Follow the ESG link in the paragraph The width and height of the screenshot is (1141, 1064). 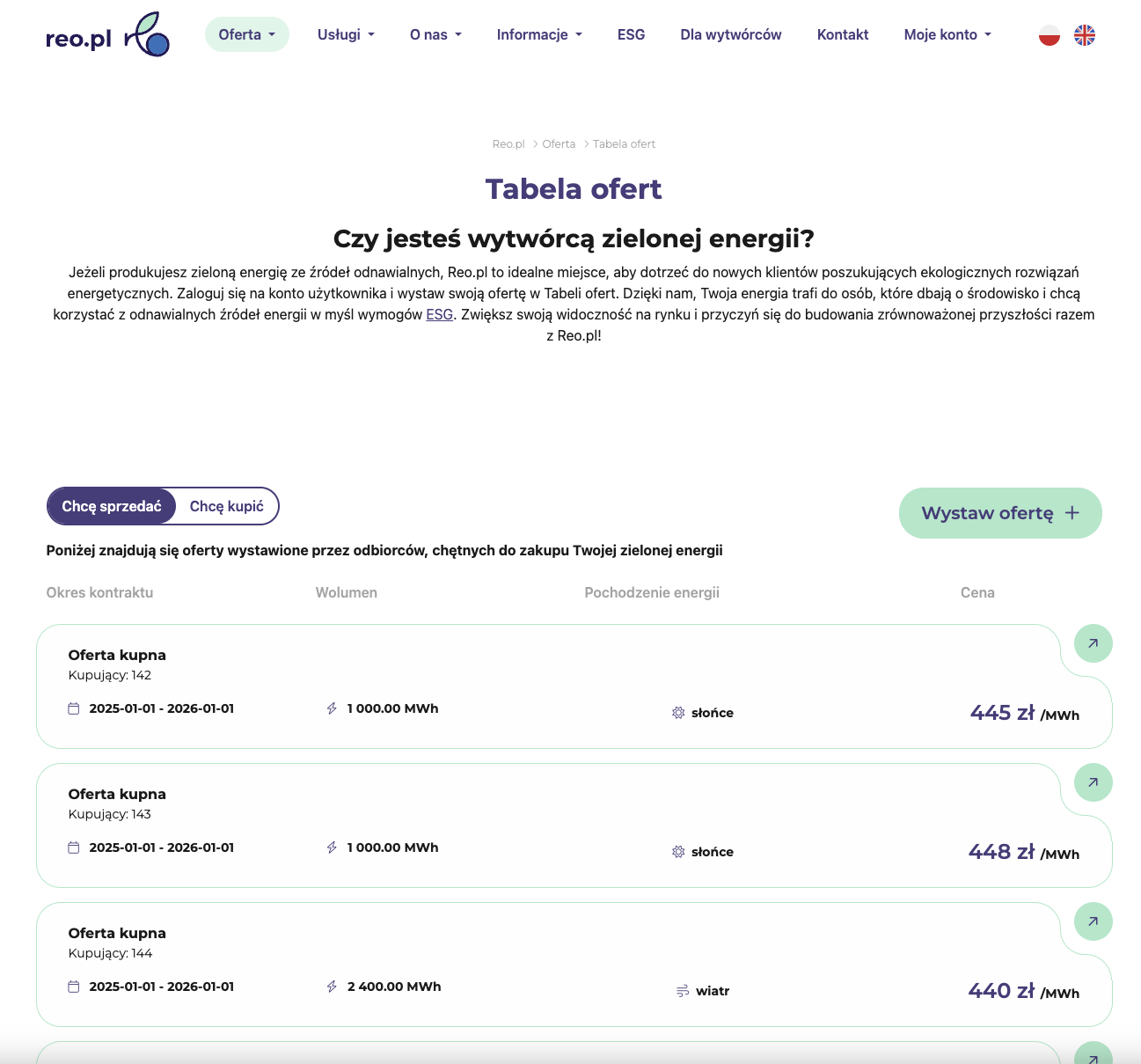pos(439,314)
